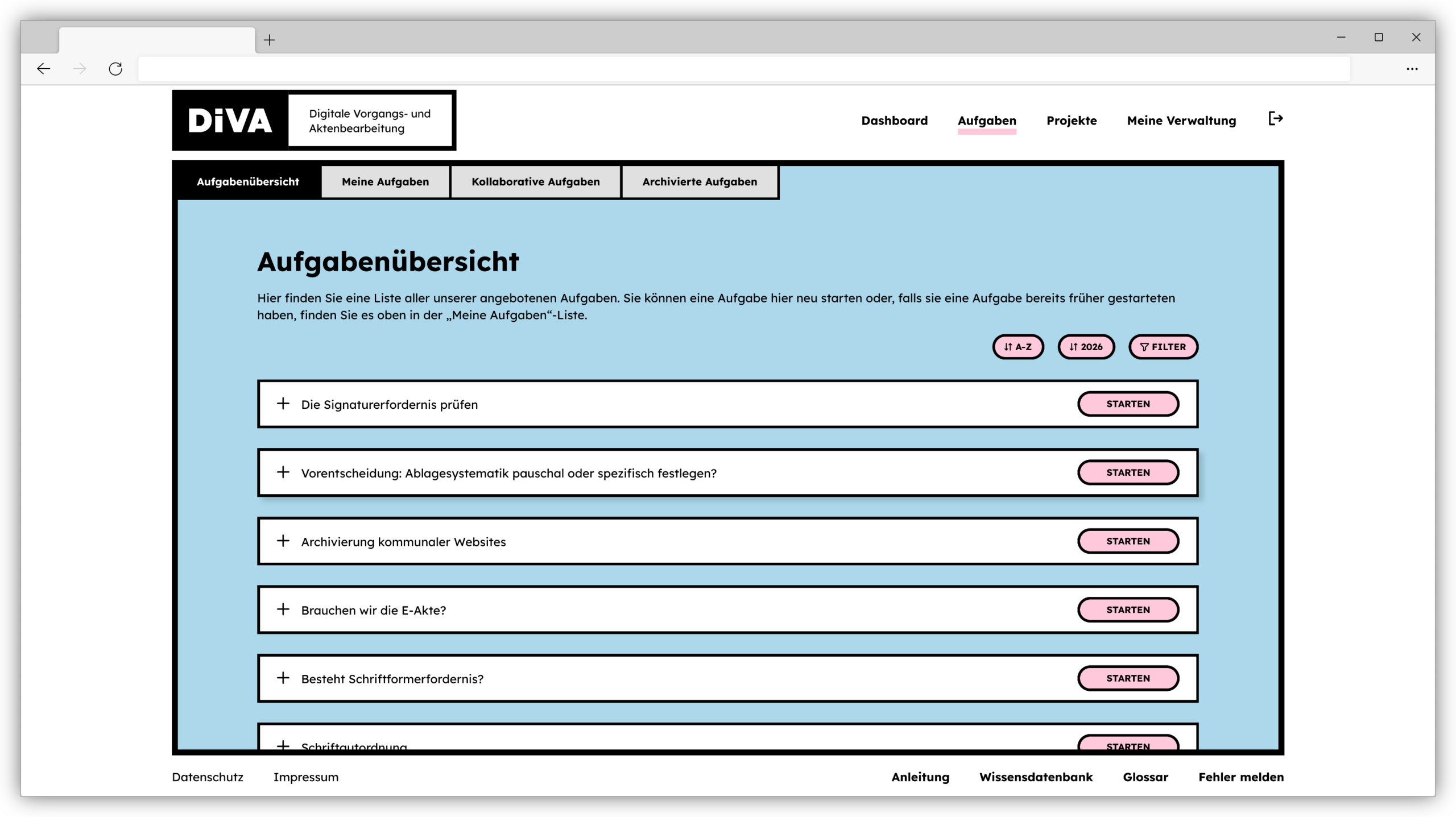Click the DiVA logo
1456x817 pixels.
point(230,121)
